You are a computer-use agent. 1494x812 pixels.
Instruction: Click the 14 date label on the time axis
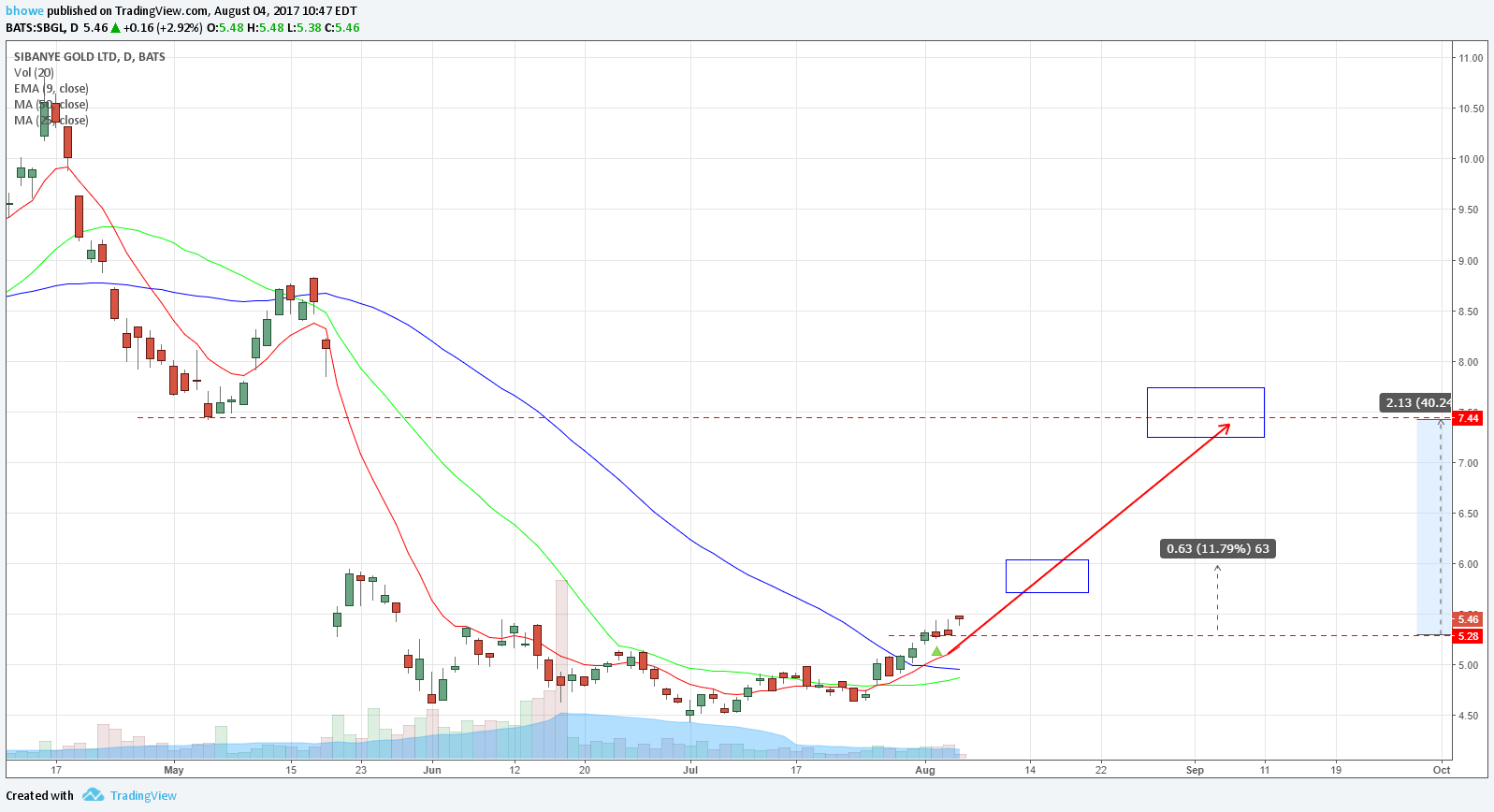coord(1030,770)
